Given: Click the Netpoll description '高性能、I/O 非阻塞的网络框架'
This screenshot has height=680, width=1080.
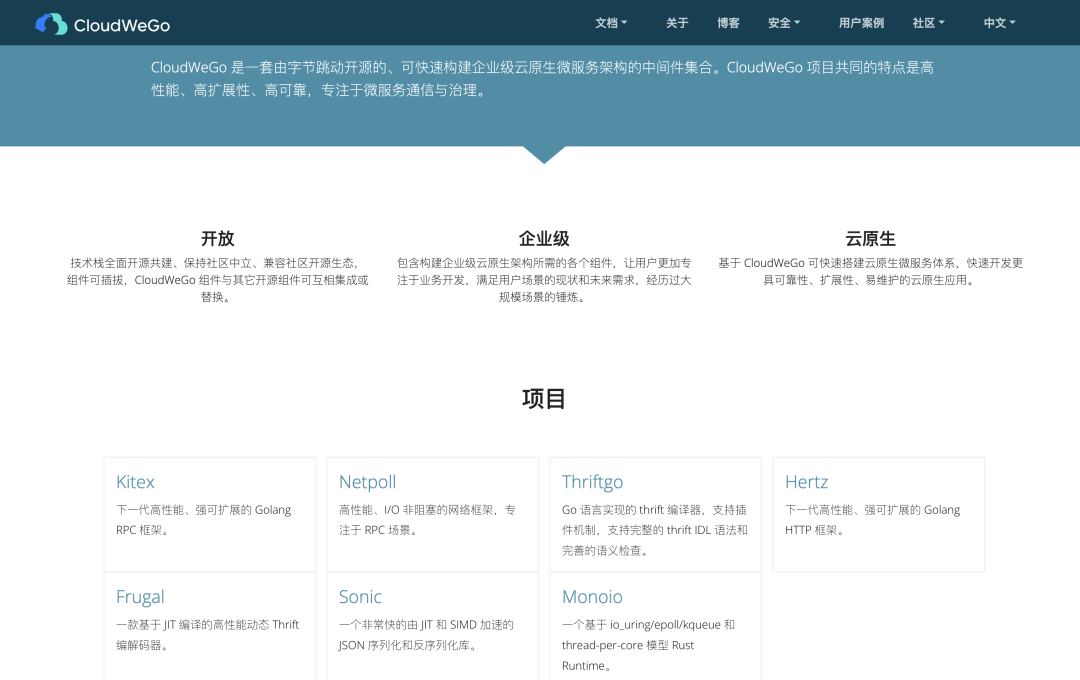Looking at the screenshot, I should (x=427, y=519).
